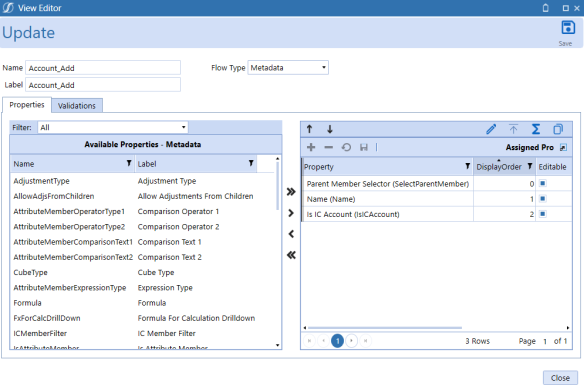Viewport: 584px width, 390px height.
Task: Click the pencil edit icon
Action: 491,129
